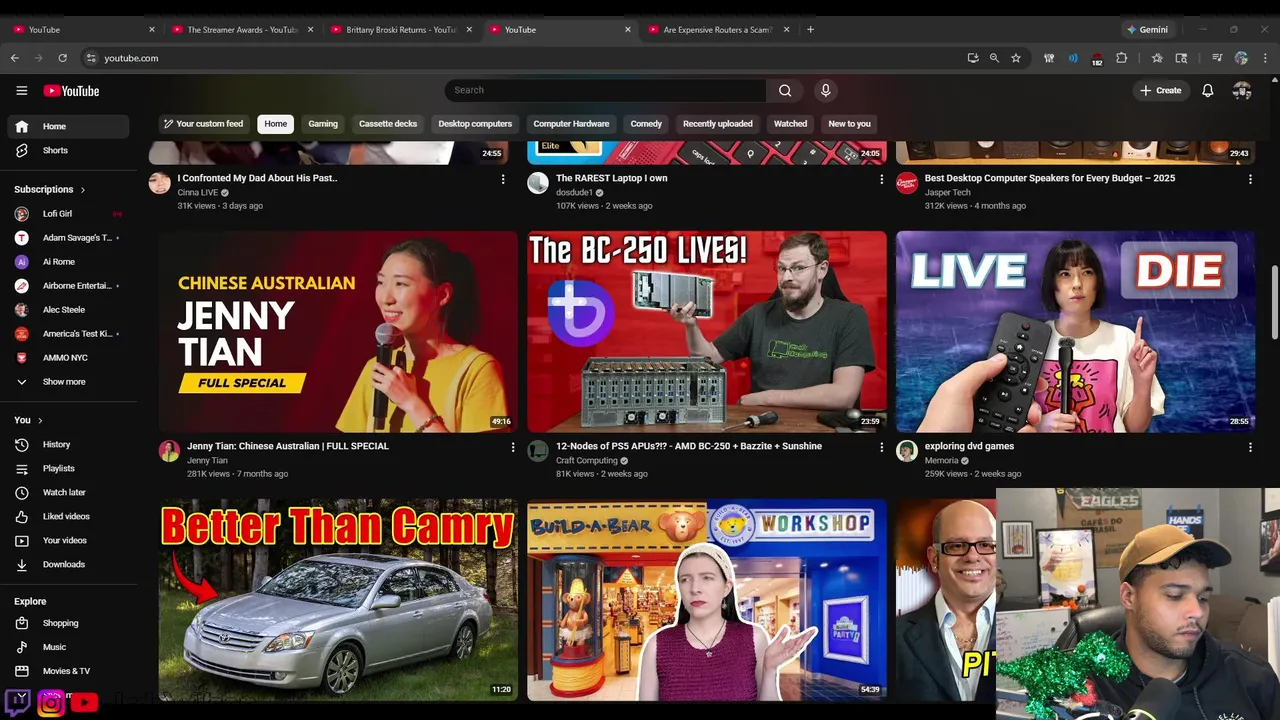Select the Gaming filter chip

coord(323,124)
